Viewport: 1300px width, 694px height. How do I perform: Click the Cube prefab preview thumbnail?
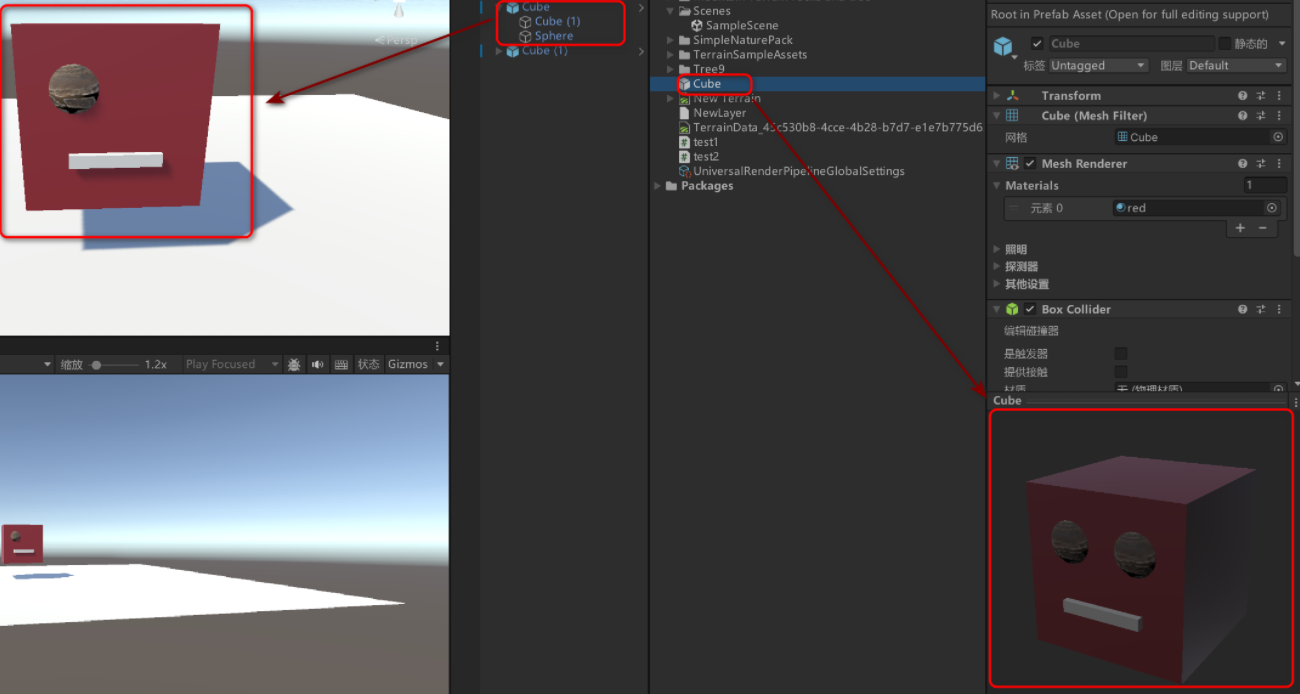click(x=1141, y=549)
